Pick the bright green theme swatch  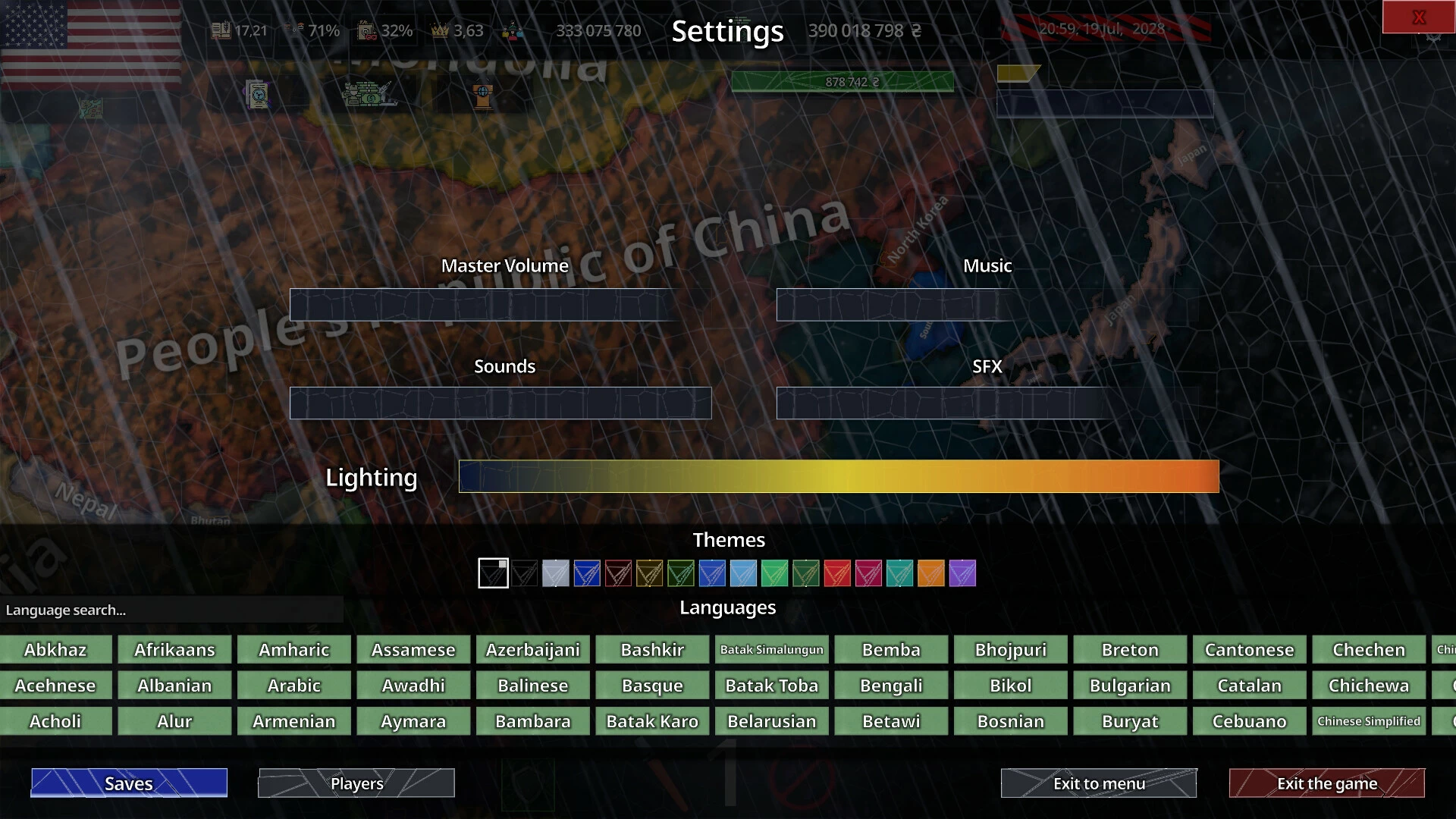774,573
